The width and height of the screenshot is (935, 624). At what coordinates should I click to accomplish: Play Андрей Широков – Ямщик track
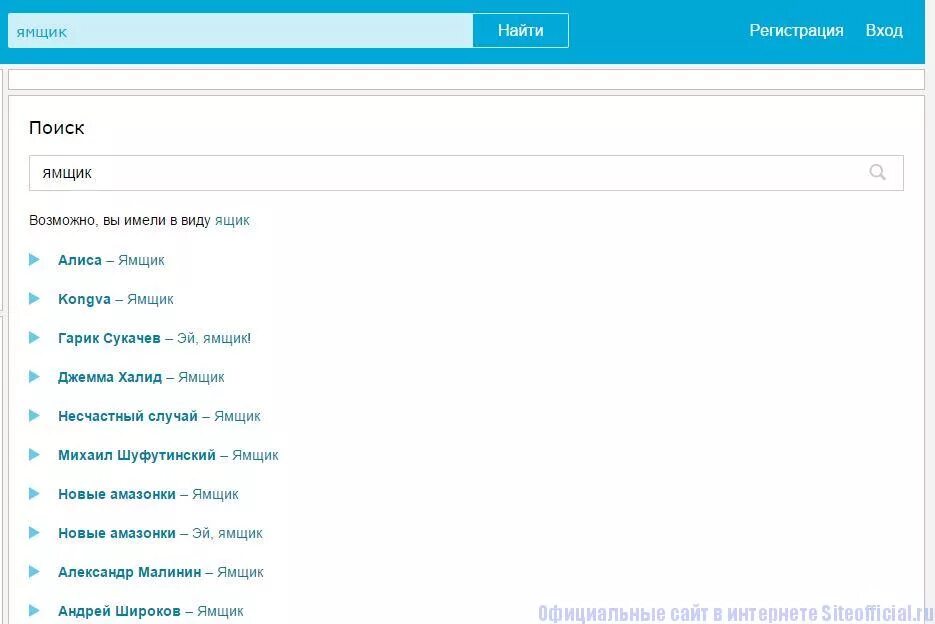pyautogui.click(x=34, y=610)
